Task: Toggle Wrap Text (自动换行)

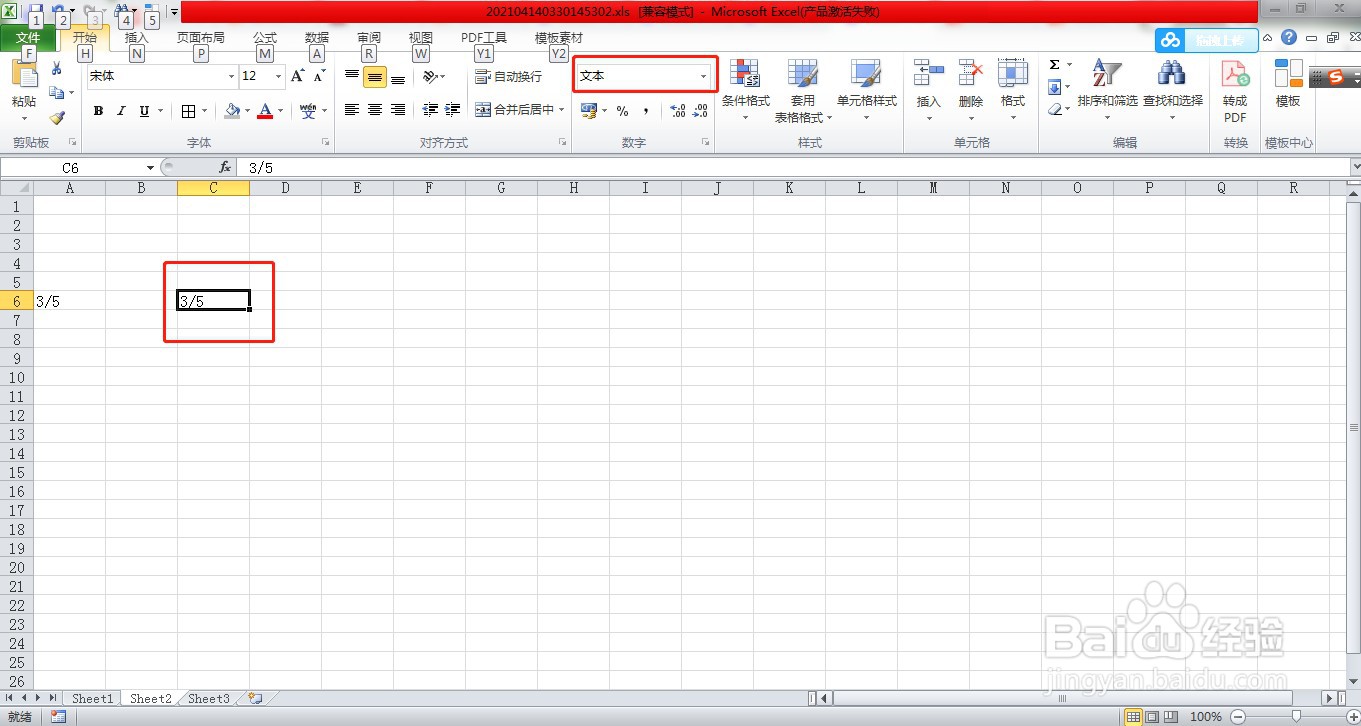Action: tap(508, 76)
